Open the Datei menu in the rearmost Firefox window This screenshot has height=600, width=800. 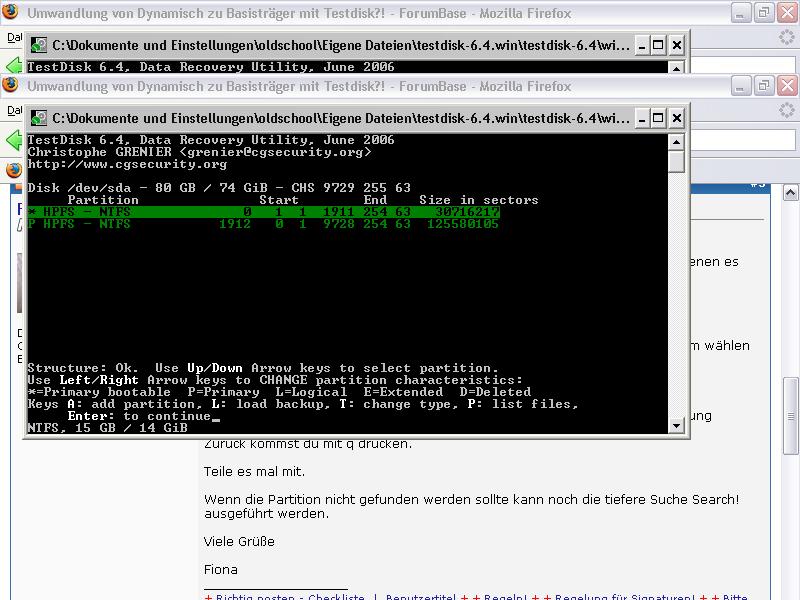click(15, 37)
